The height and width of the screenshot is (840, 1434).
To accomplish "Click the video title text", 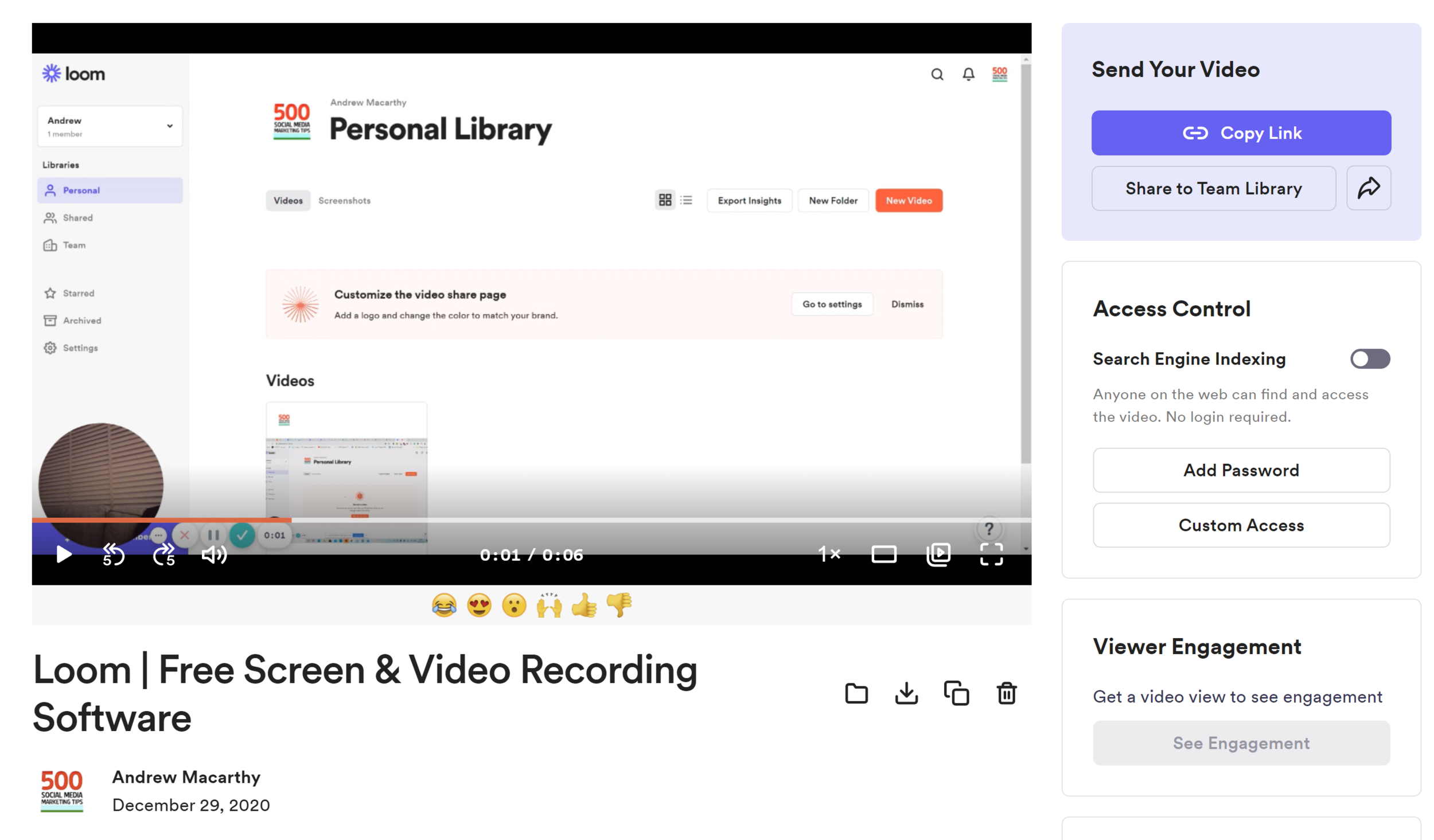I will (x=365, y=693).
